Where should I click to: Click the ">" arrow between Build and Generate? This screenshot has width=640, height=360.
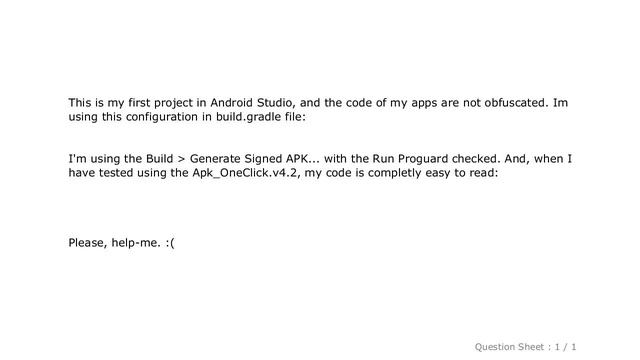[x=182, y=159]
